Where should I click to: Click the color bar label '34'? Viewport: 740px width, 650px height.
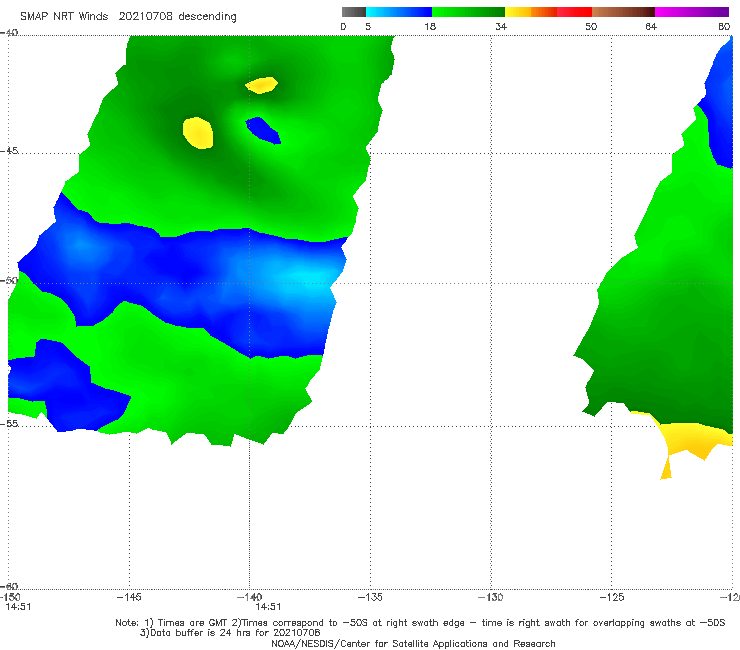501,26
